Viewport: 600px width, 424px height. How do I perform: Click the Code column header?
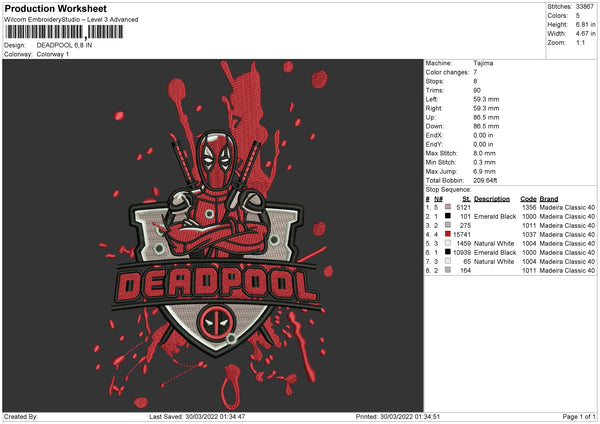[x=528, y=199]
